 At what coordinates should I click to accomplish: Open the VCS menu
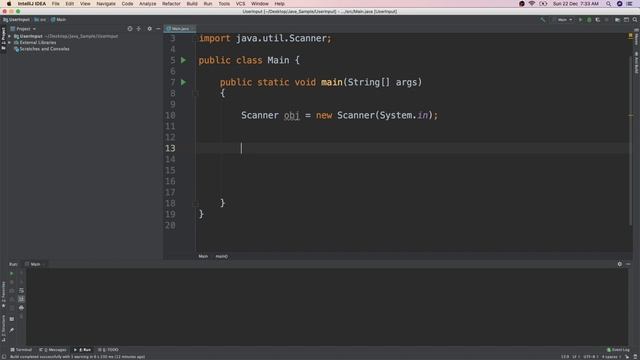click(240, 4)
